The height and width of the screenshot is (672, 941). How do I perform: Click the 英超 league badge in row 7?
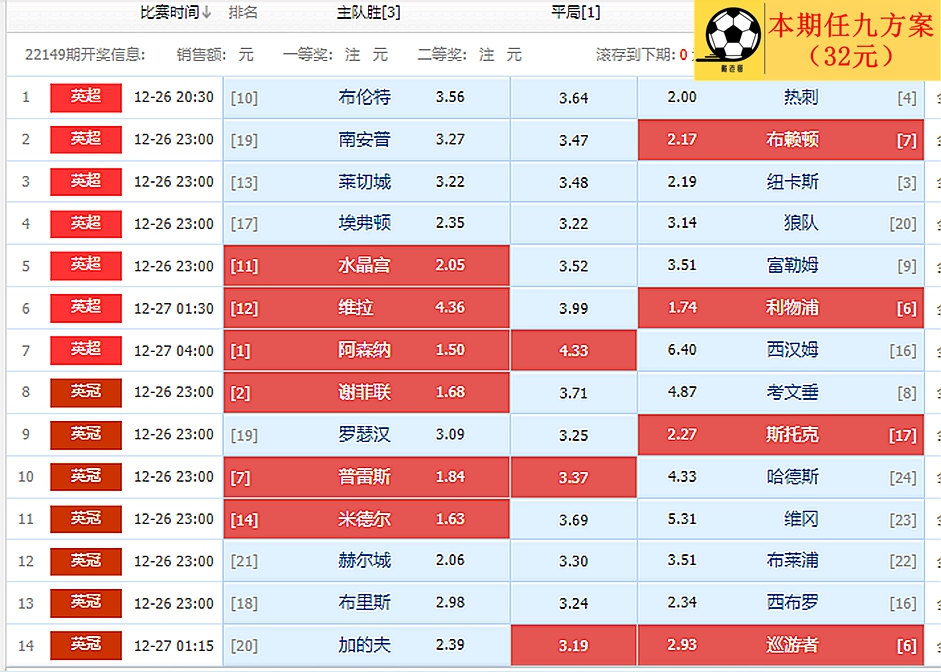(85, 350)
